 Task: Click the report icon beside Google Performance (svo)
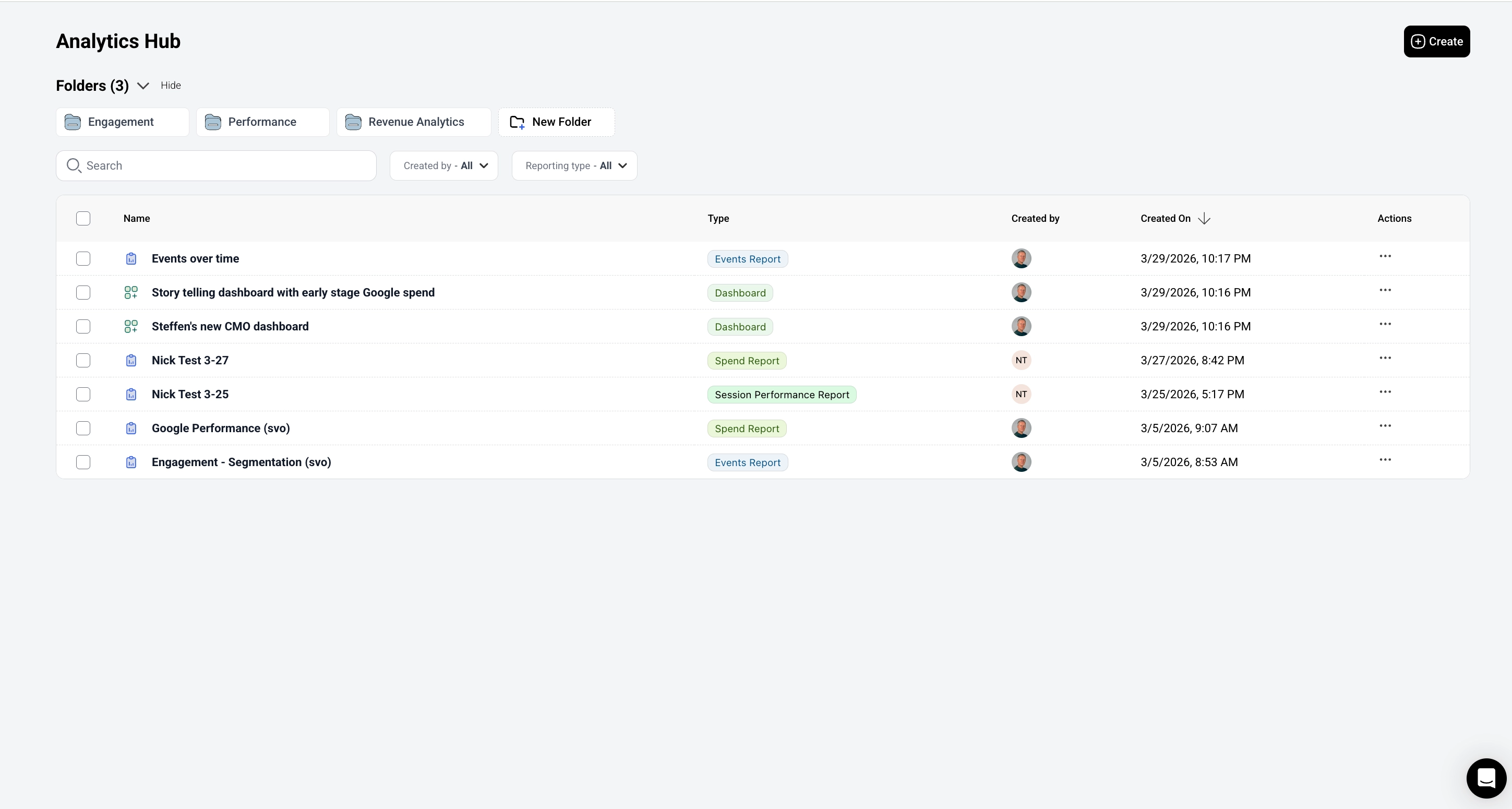(x=131, y=429)
